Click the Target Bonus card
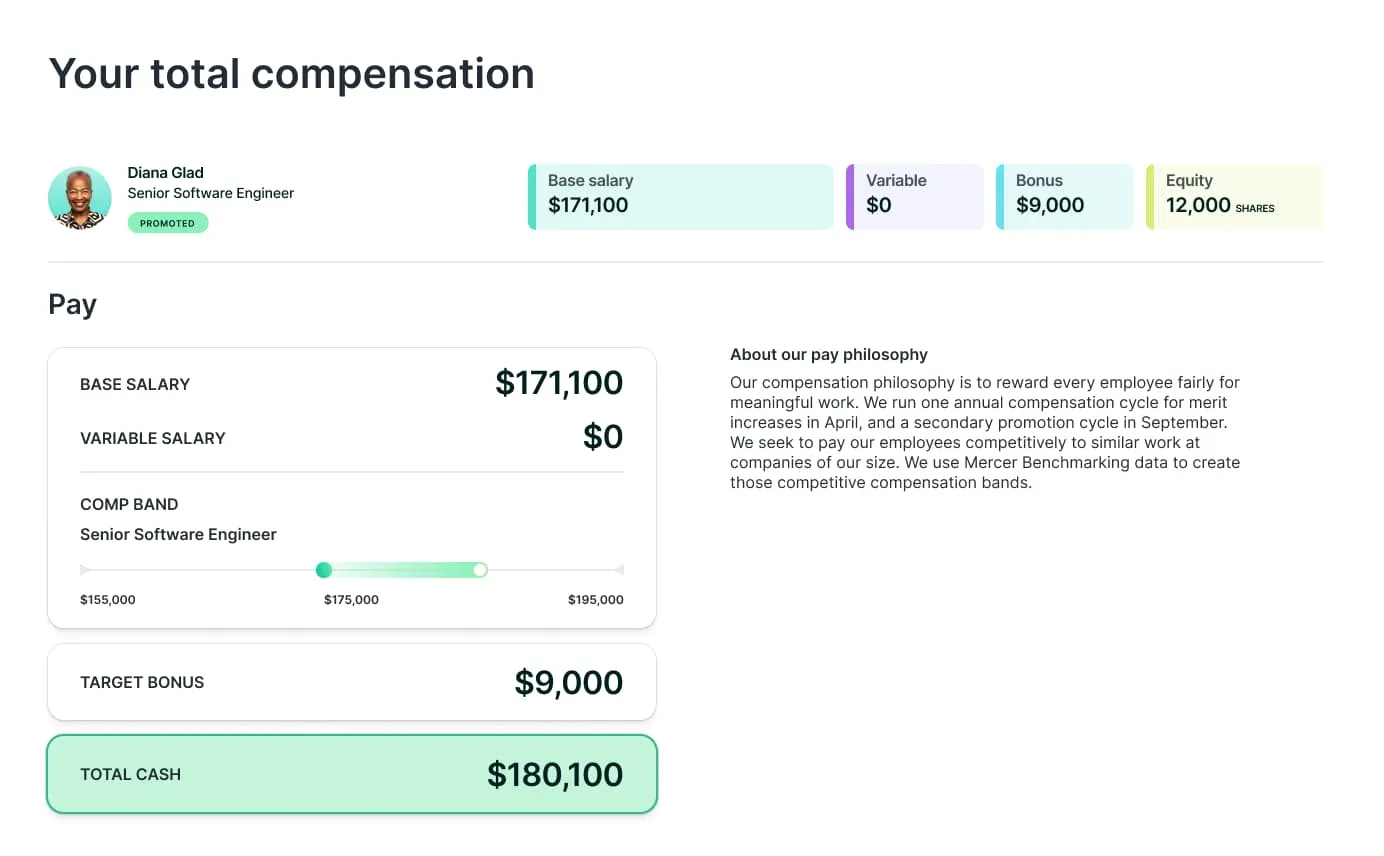This screenshot has height=856, width=1384. pyautogui.click(x=352, y=682)
